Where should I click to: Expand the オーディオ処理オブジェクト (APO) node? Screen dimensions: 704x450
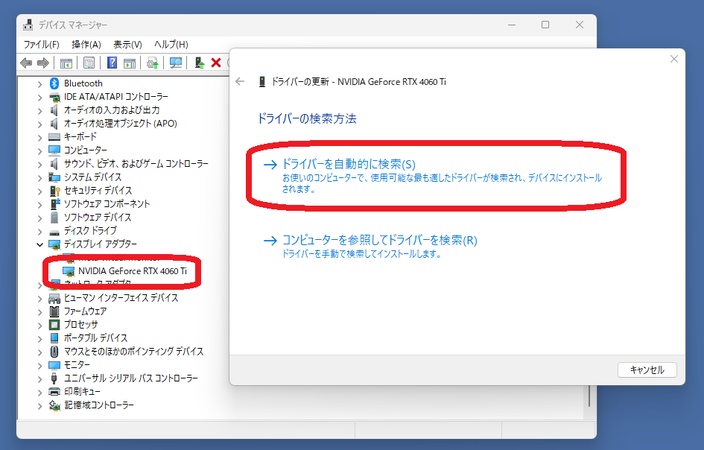point(40,124)
